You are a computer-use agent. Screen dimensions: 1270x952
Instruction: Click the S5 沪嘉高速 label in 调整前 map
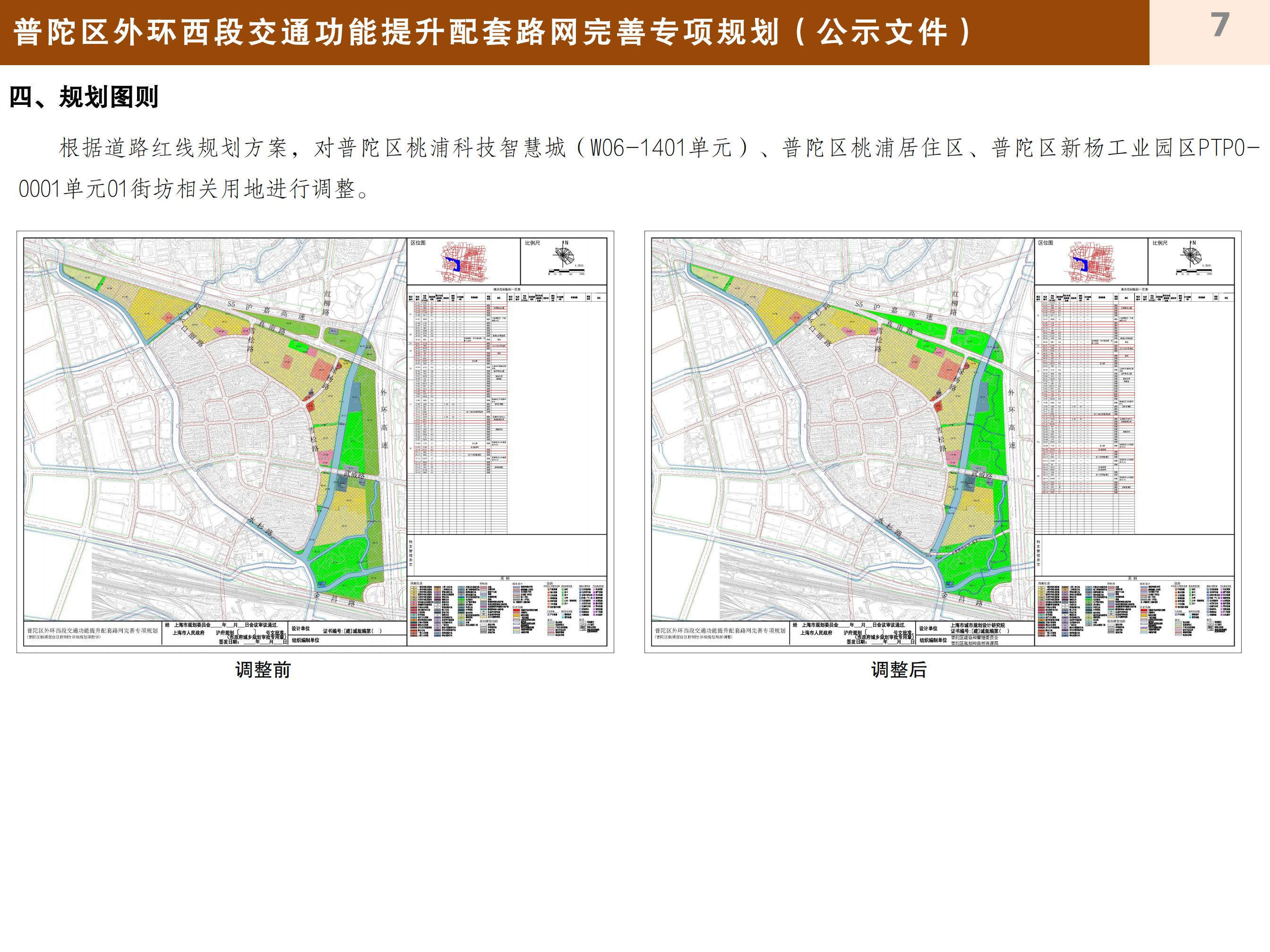266,309
